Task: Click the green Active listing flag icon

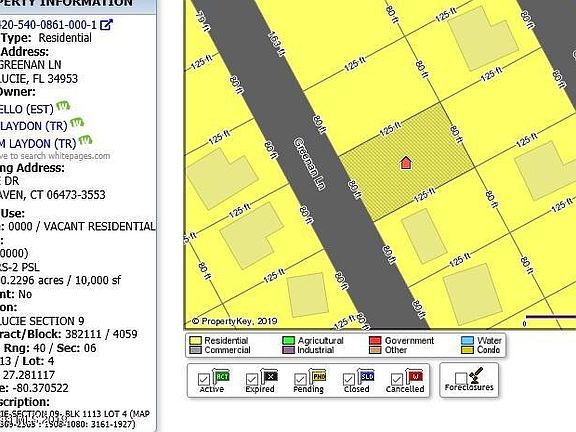Action: (221, 376)
